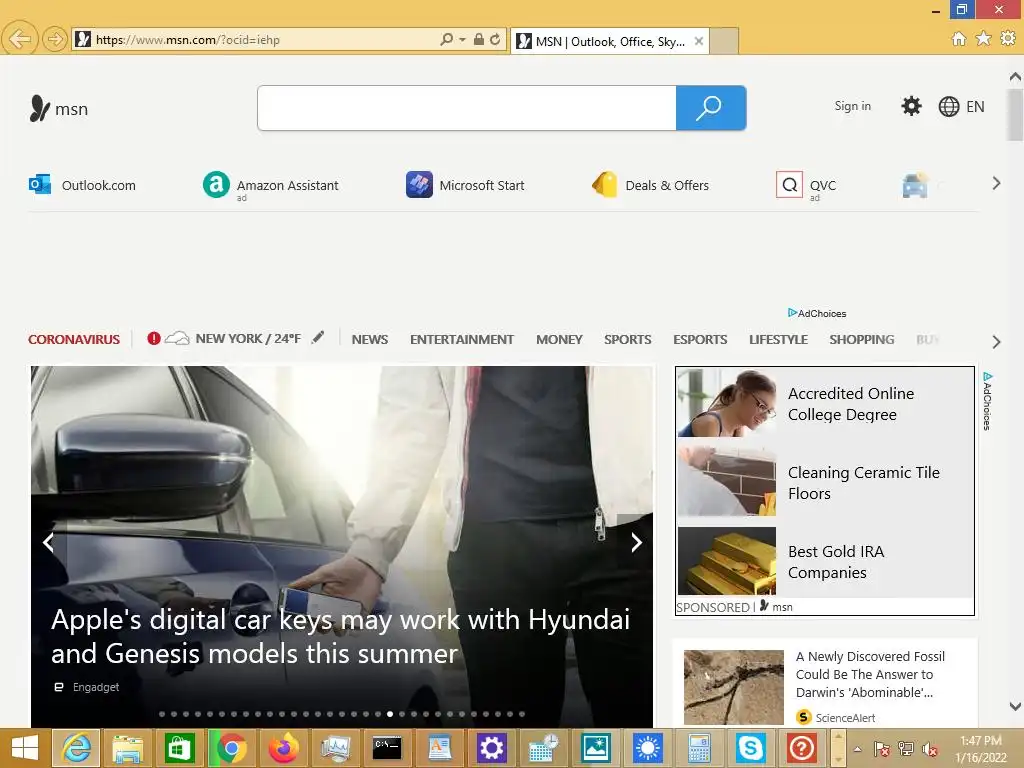Open the MONEY category
1024x768 pixels.
click(x=559, y=340)
